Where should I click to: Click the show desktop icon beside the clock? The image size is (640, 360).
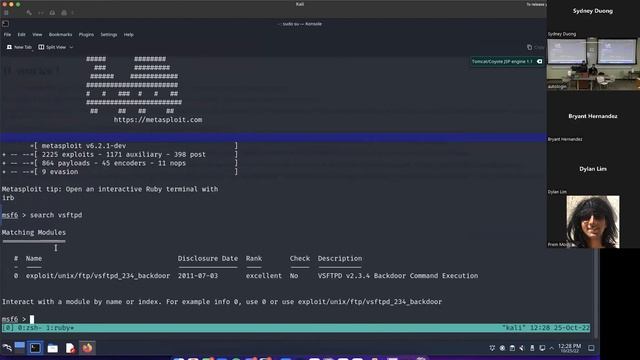coord(591,348)
